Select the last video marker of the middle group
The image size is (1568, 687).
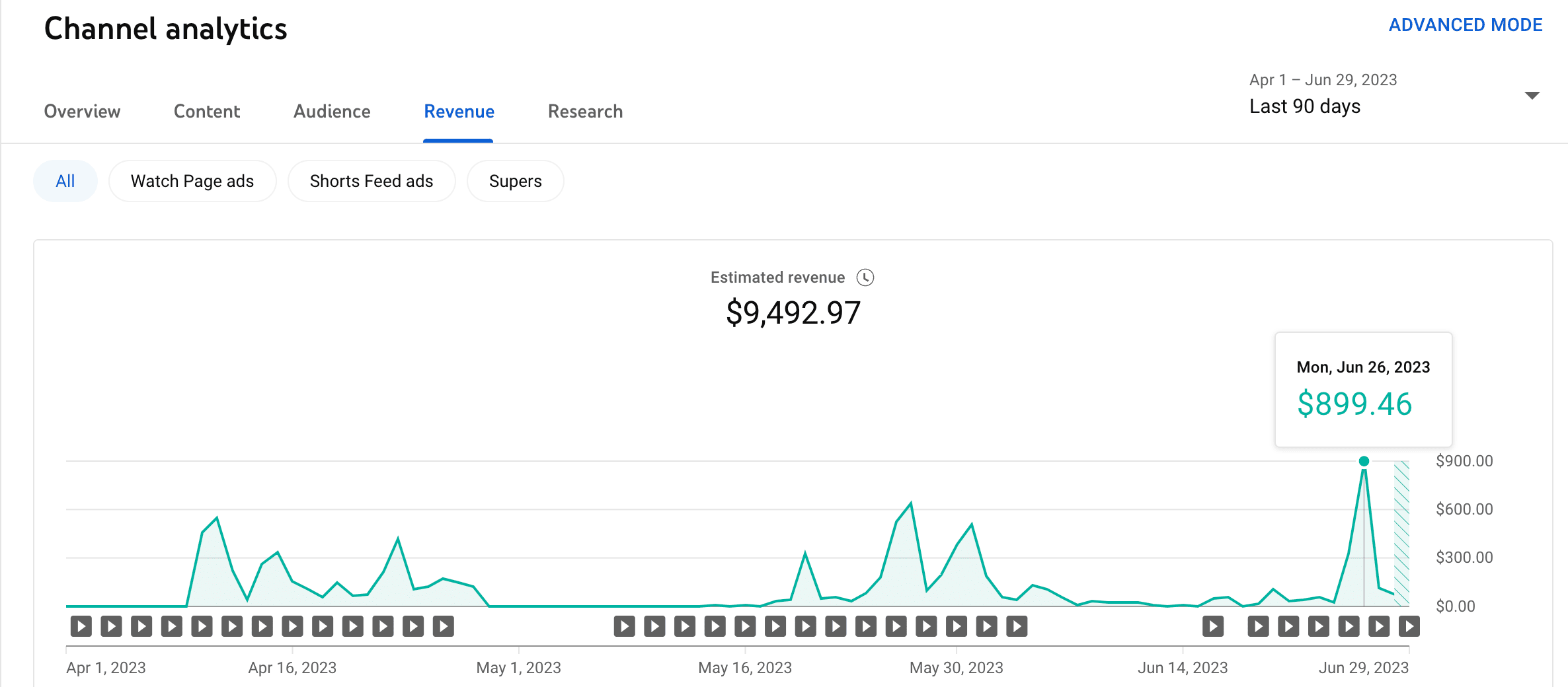pos(1017,626)
